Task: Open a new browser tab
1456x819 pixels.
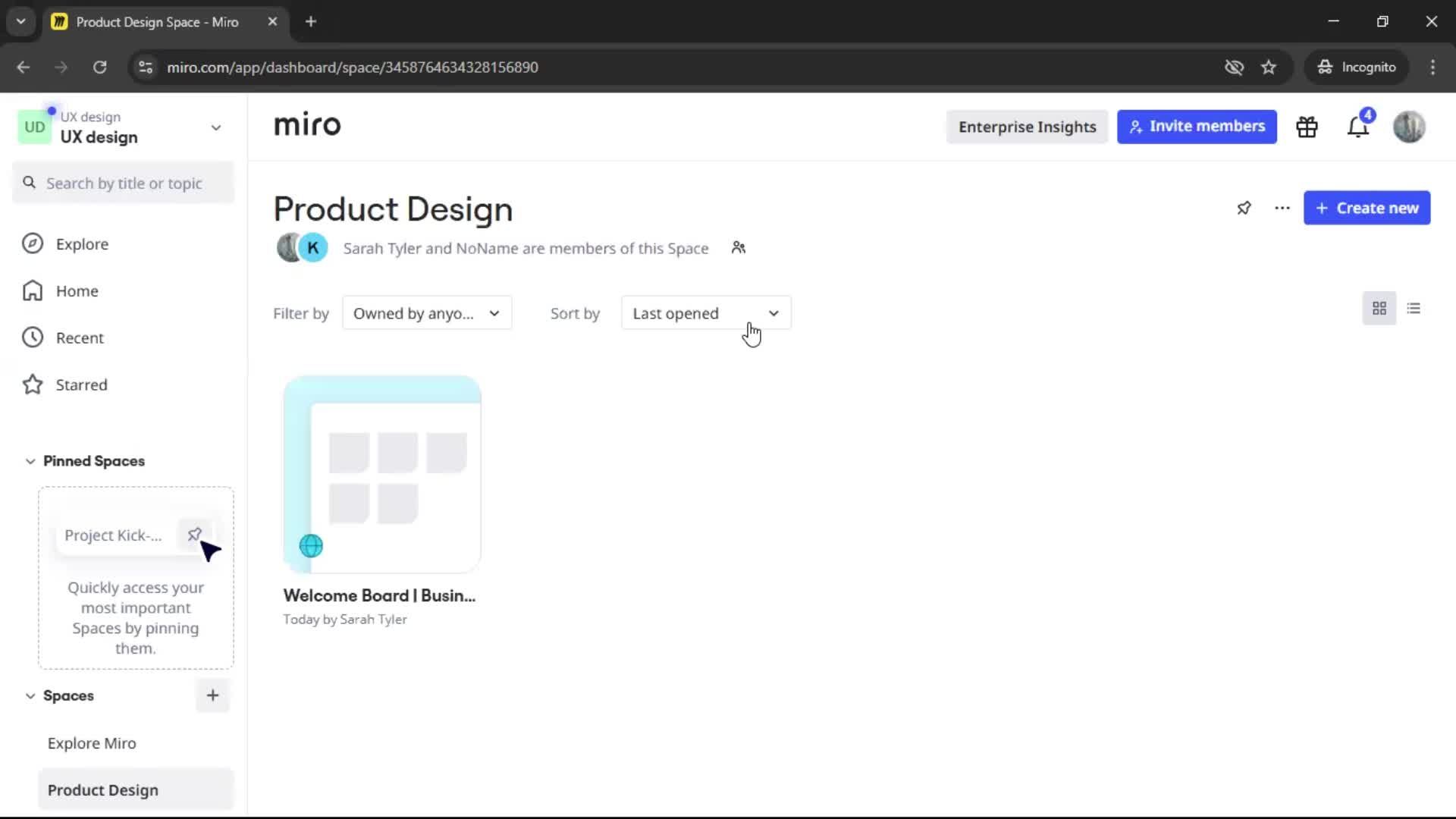Action: pos(311,21)
